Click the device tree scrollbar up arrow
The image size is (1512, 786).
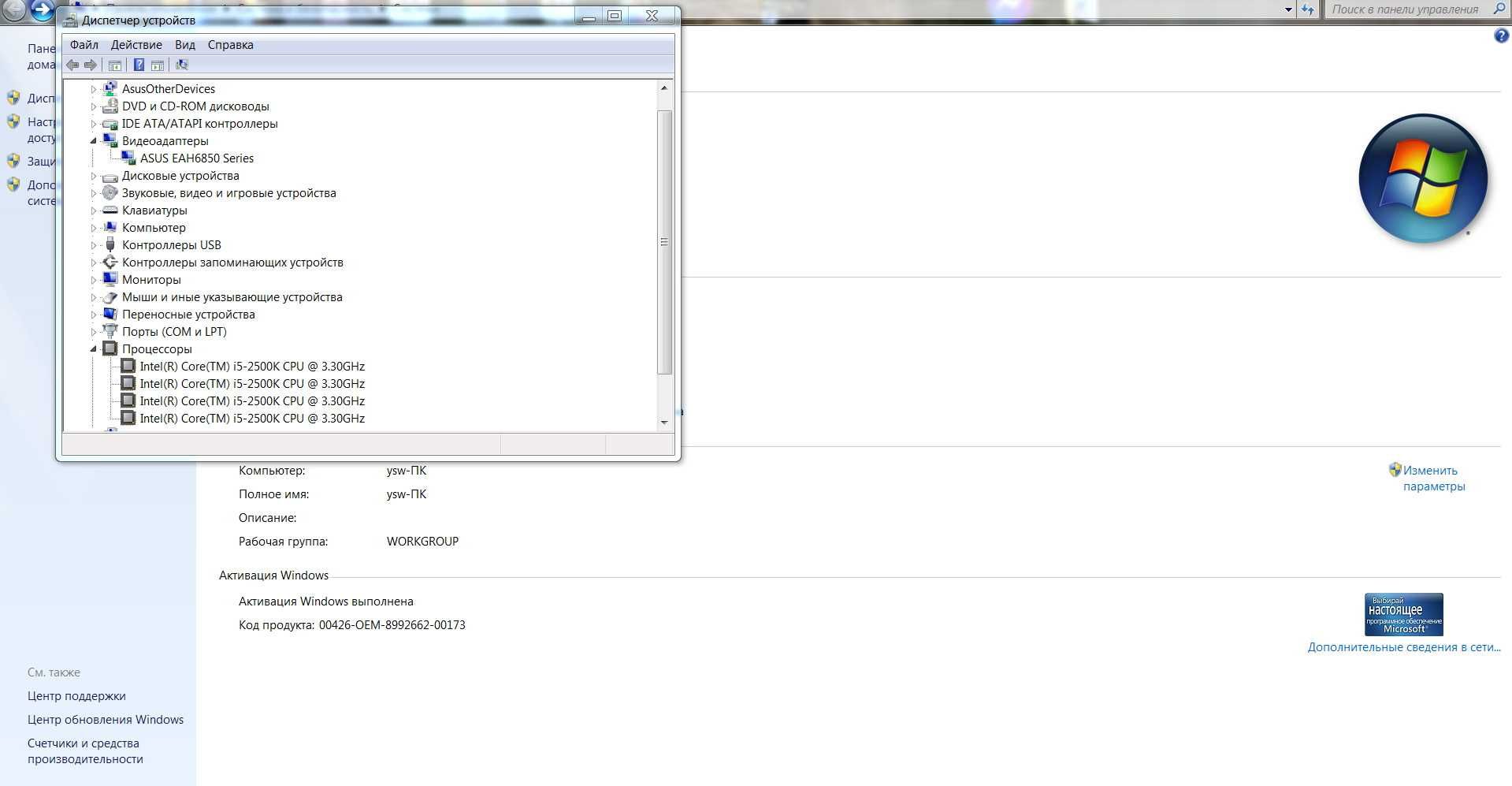point(664,88)
